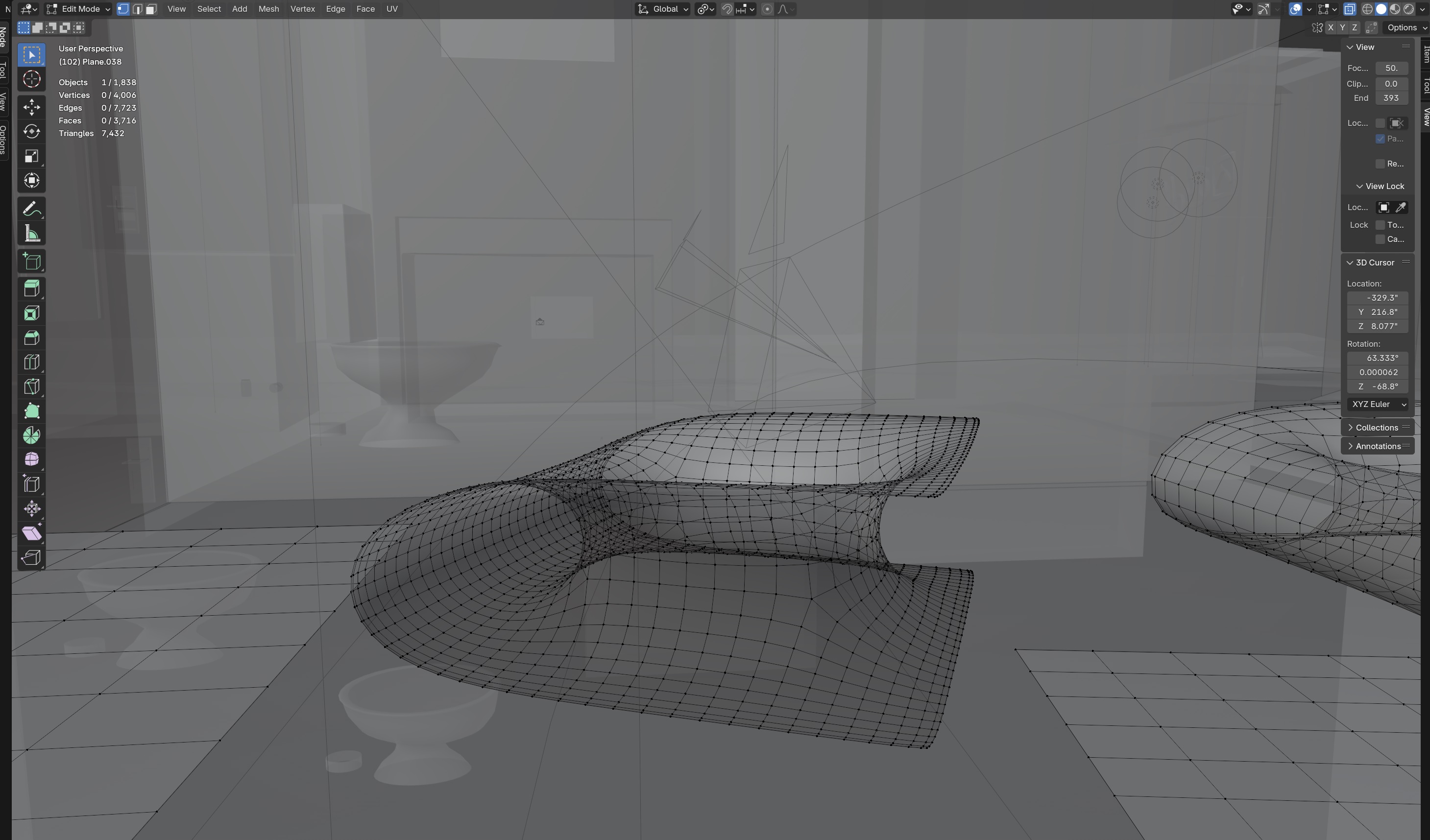Click the mesh symmetry butterfly icon
The height and width of the screenshot is (840, 1430).
pyautogui.click(x=1317, y=27)
